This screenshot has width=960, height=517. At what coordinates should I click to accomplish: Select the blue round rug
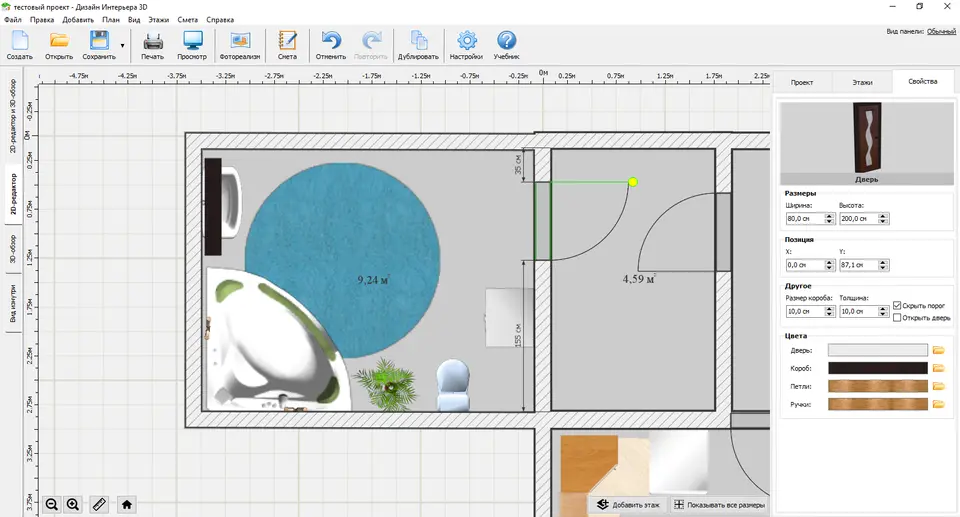point(342,260)
